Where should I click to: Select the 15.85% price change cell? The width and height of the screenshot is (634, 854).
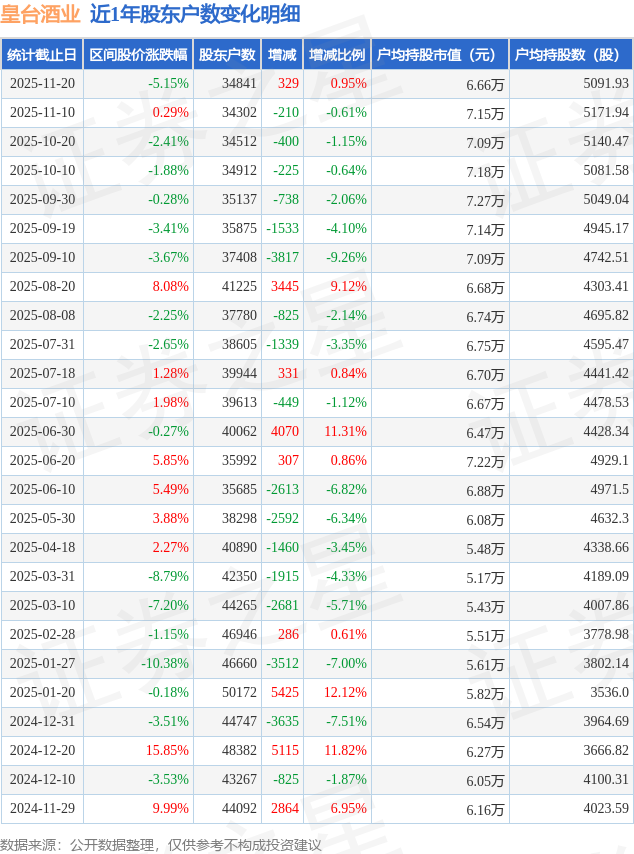tap(167, 751)
